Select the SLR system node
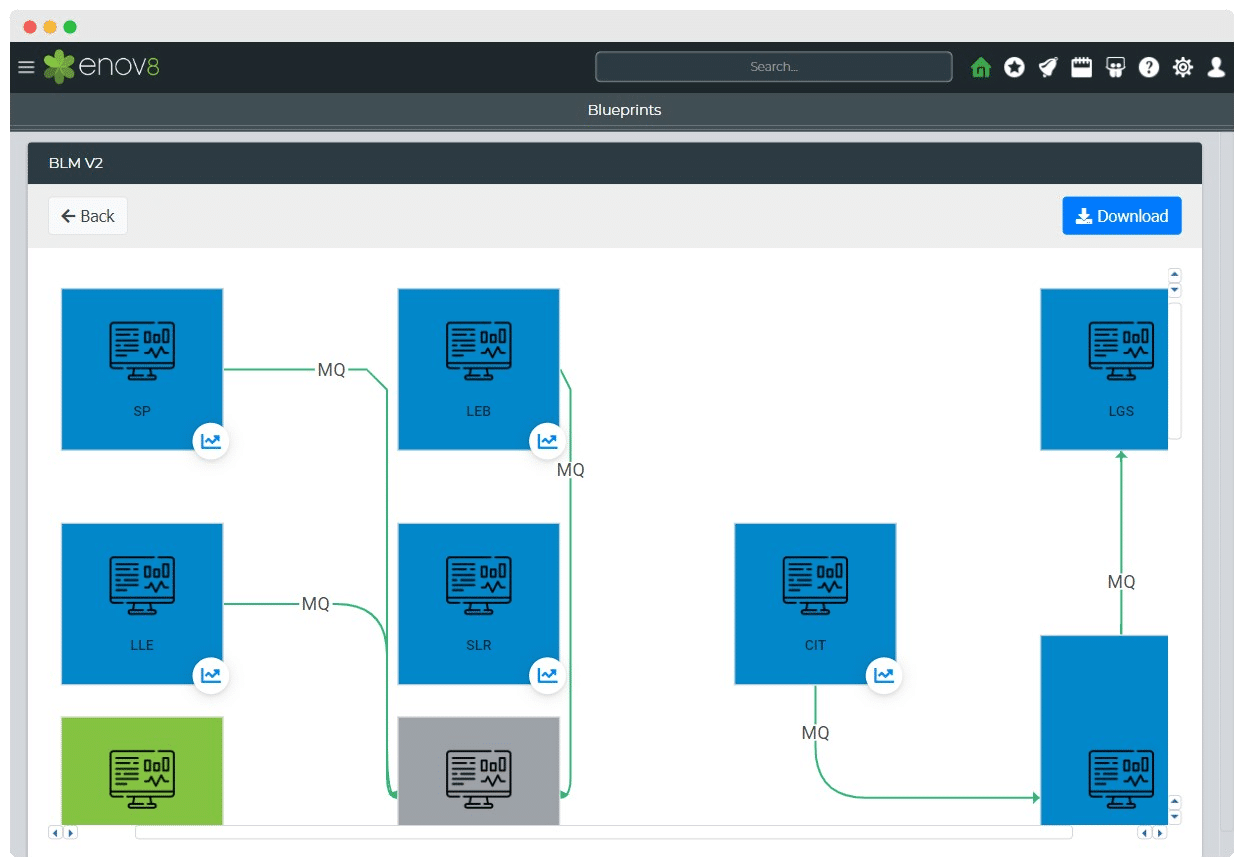The width and height of the screenshot is (1244, 867). click(x=478, y=603)
